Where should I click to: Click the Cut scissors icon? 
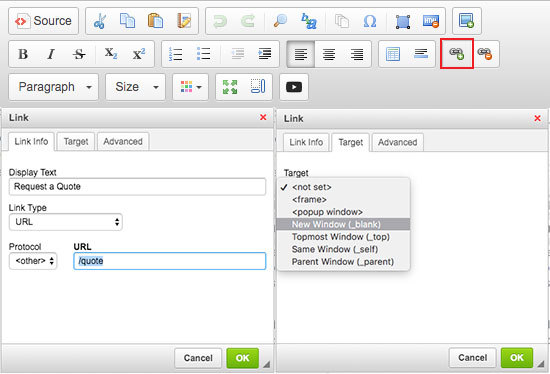pyautogui.click(x=100, y=21)
